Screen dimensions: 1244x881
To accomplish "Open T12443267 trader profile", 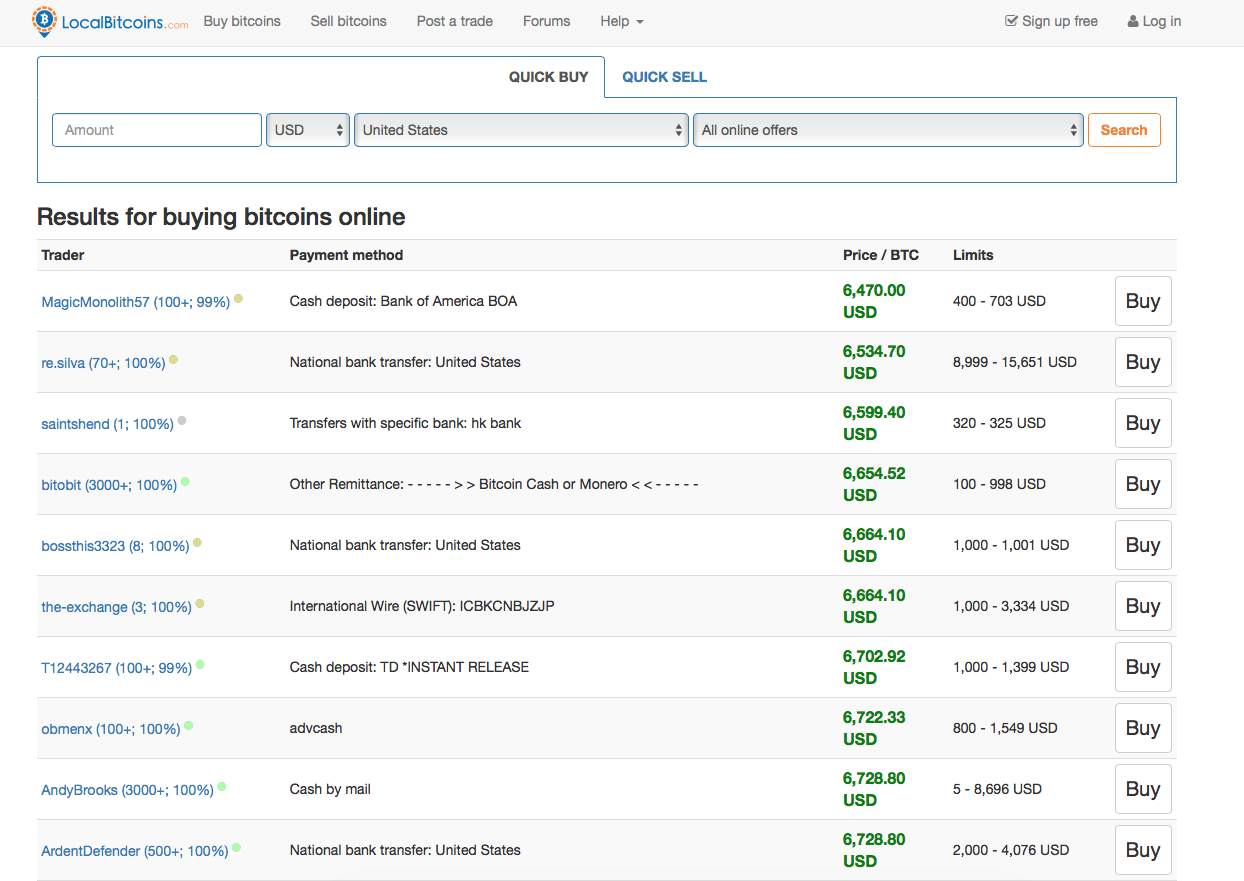I will point(116,668).
